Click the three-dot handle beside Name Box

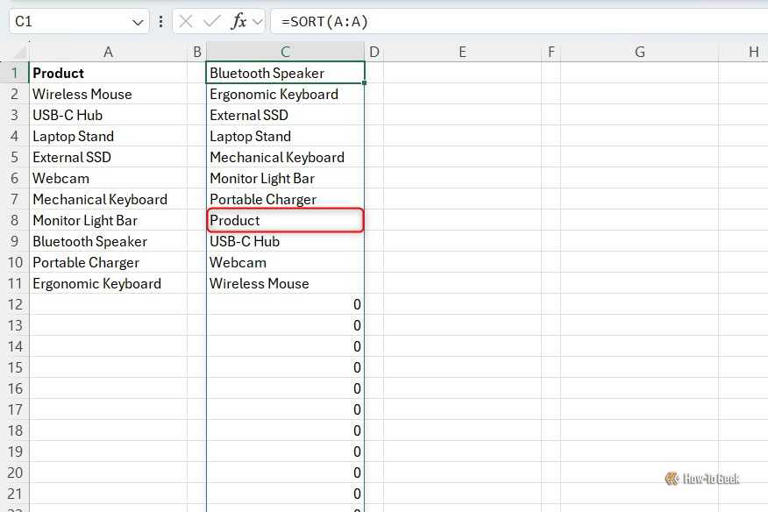161,22
